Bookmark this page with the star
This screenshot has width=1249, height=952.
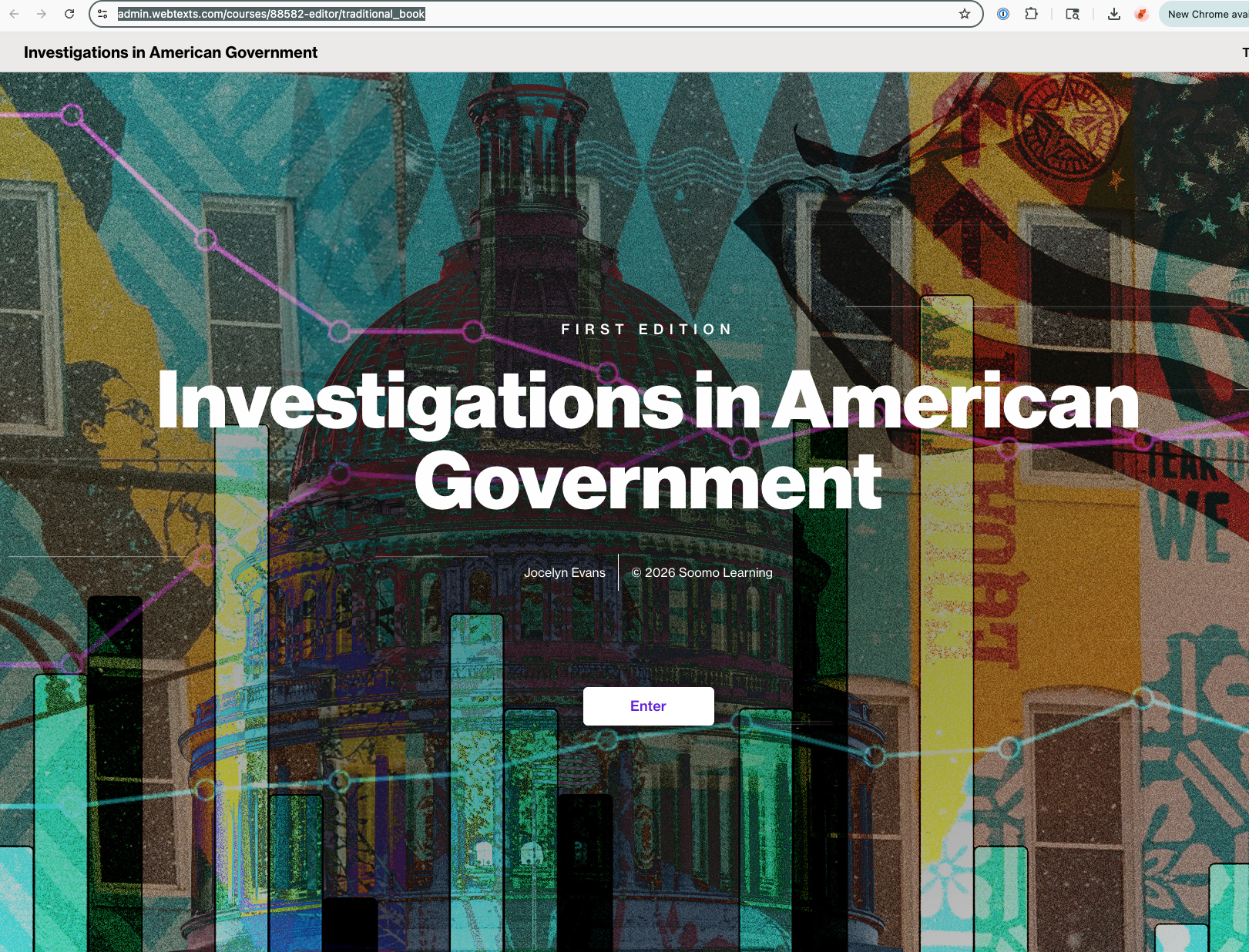tap(963, 13)
